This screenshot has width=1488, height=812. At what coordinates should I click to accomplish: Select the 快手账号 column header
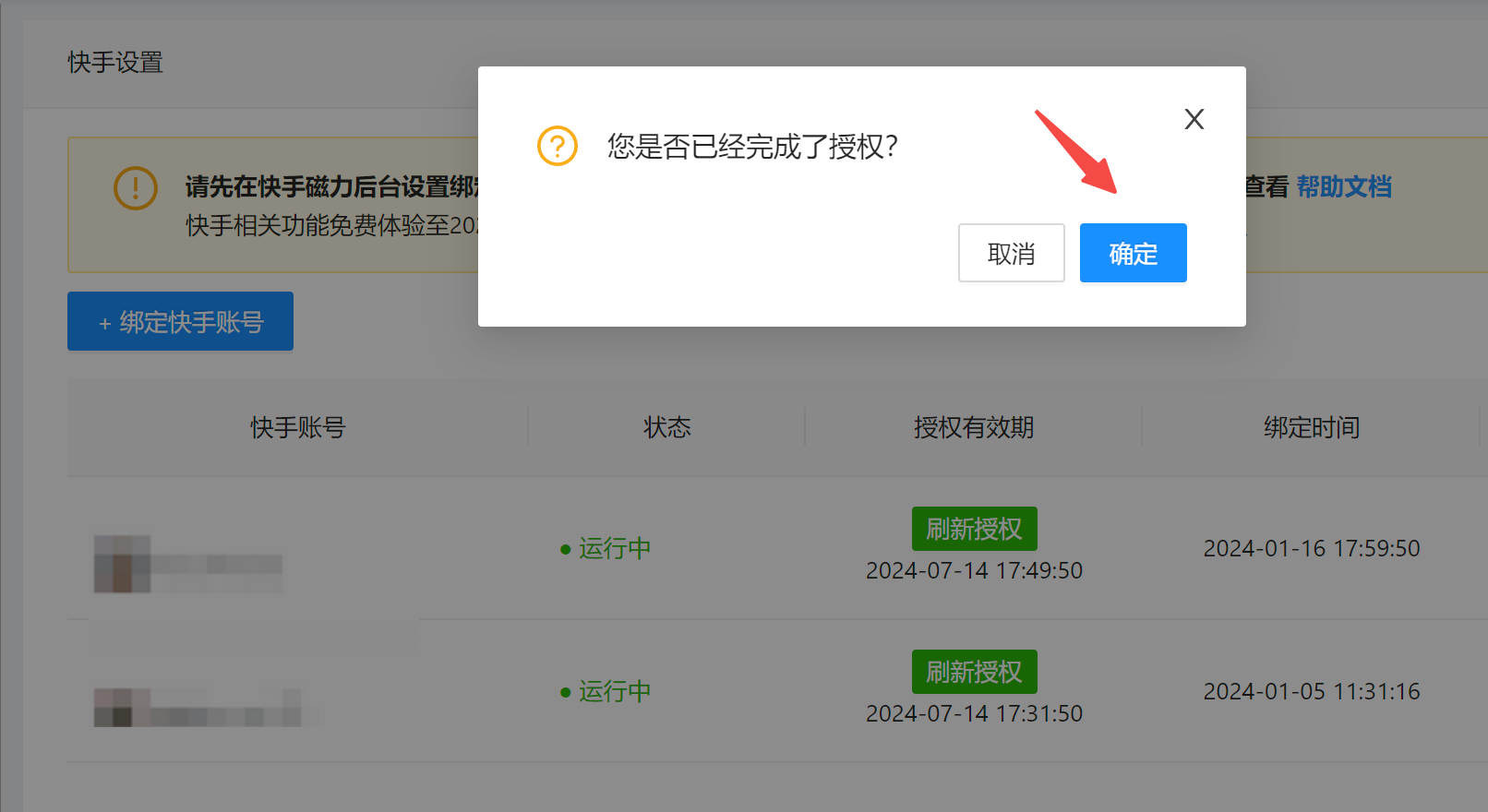pyautogui.click(x=297, y=427)
